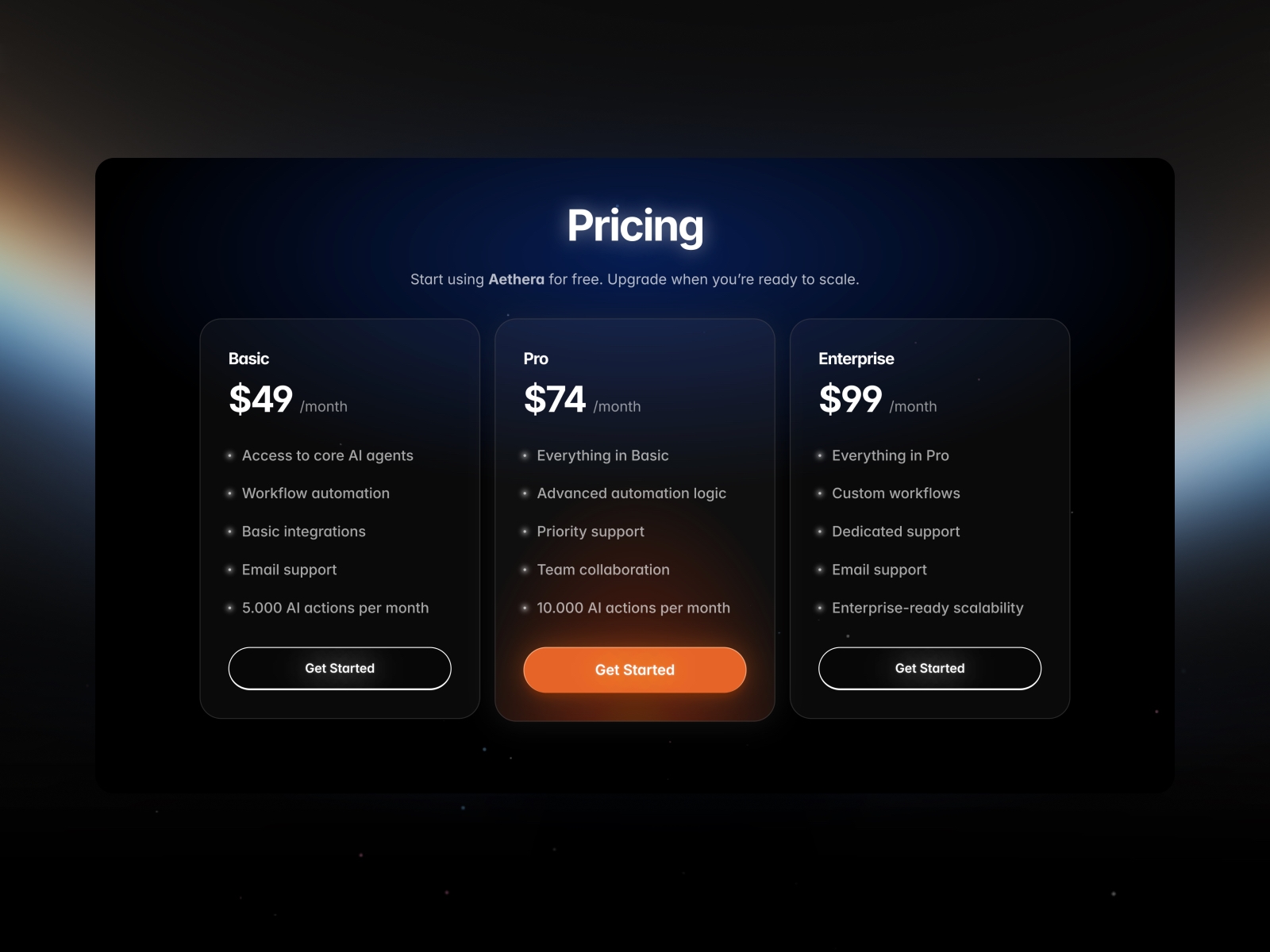The width and height of the screenshot is (1270, 952).
Task: Click the $49 price
Action: coord(260,399)
